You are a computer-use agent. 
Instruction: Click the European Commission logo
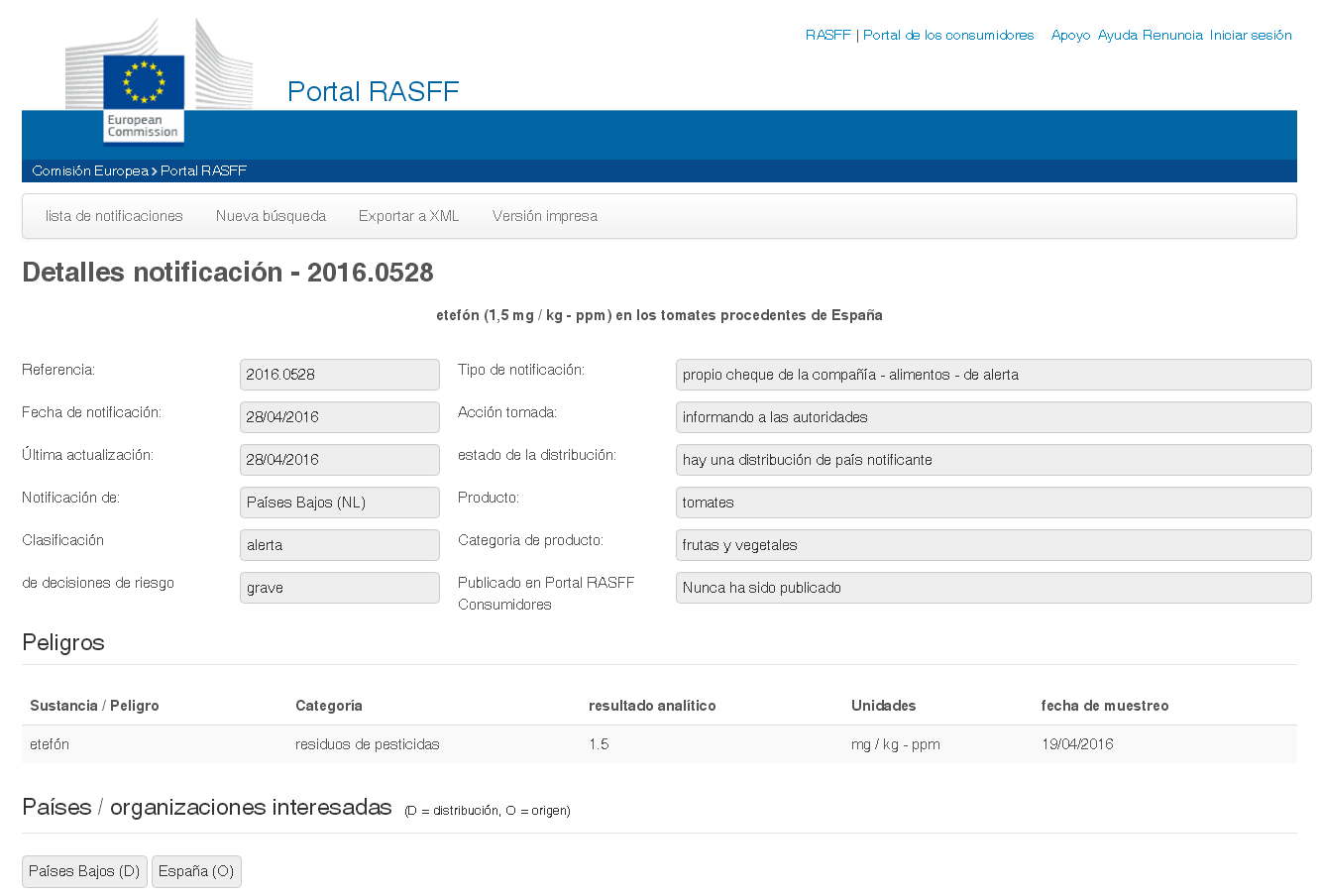pos(144,96)
